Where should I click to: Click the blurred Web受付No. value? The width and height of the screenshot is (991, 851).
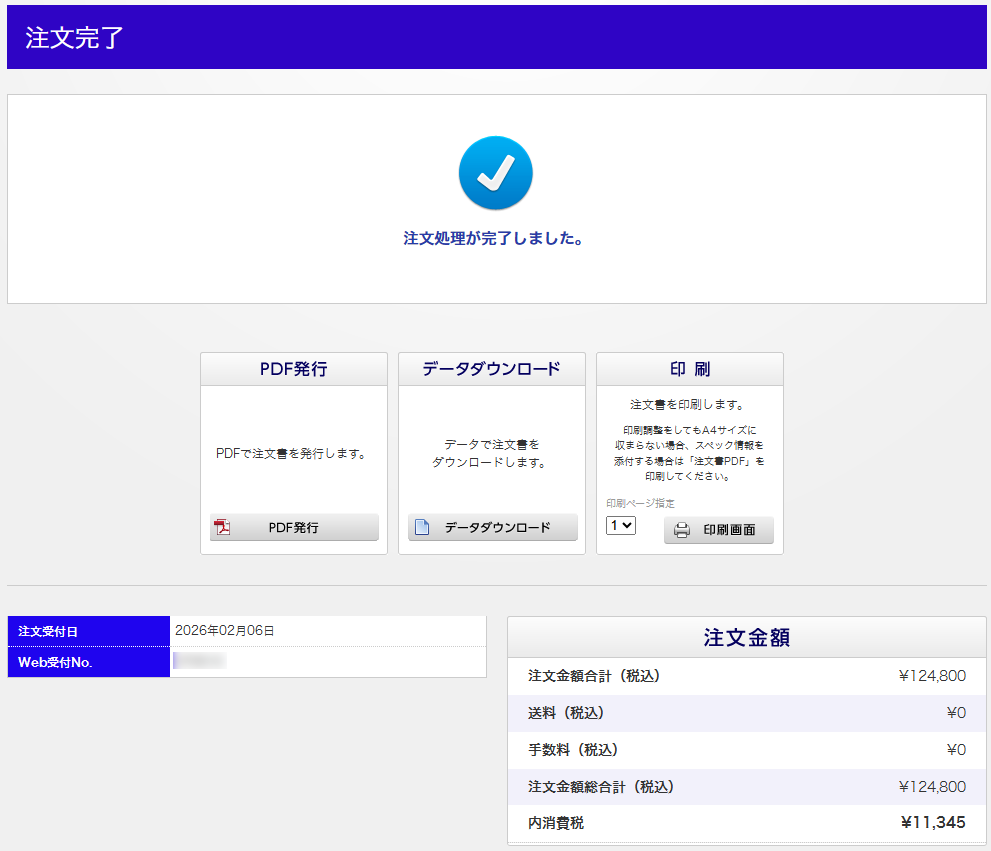(x=199, y=661)
